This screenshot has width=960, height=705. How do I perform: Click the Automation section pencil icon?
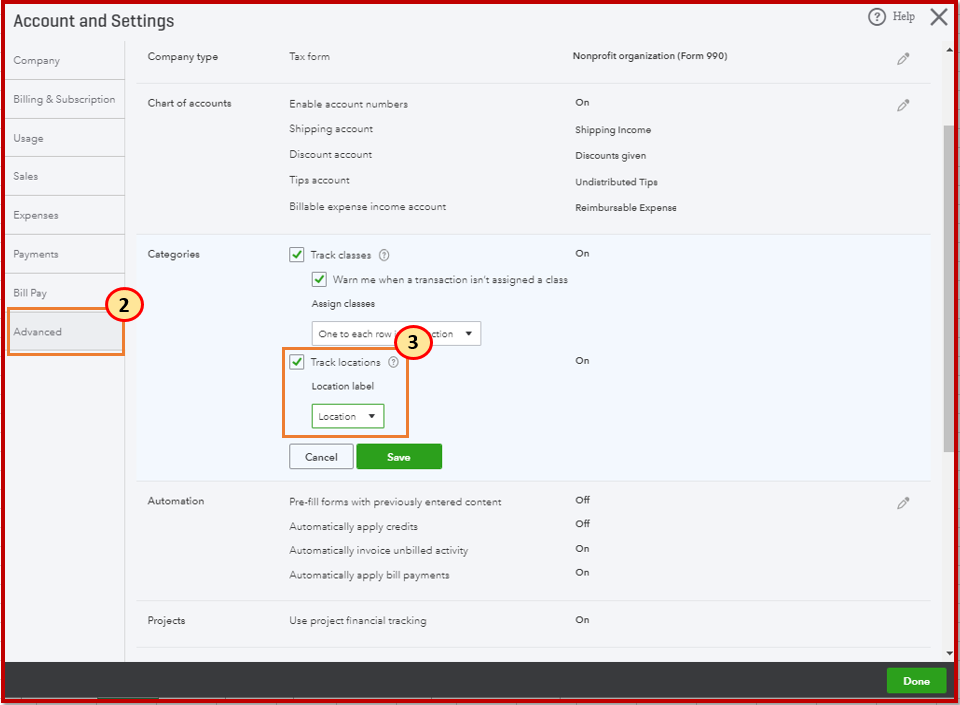tap(903, 503)
